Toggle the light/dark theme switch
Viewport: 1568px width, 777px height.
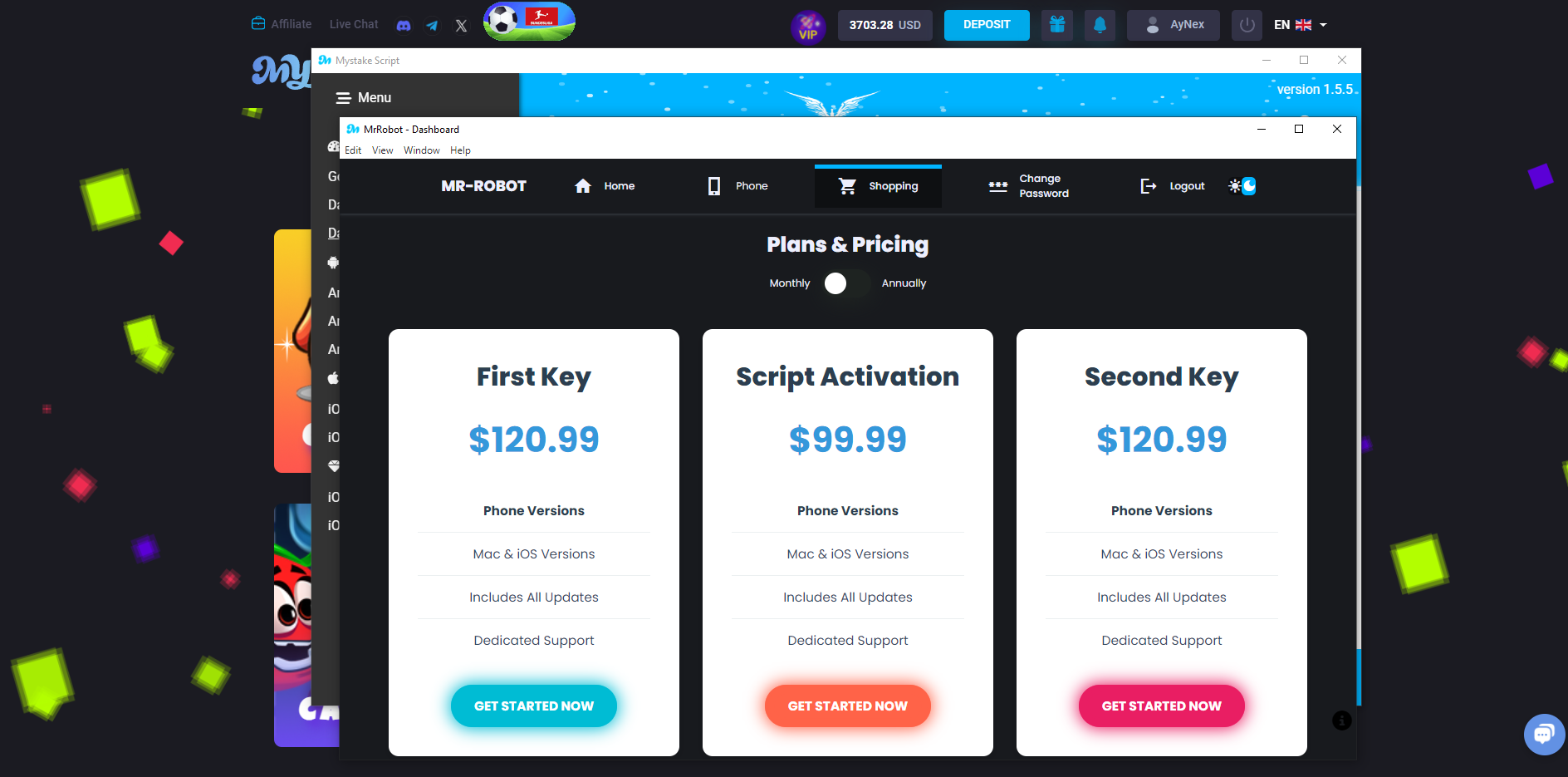(x=1242, y=186)
